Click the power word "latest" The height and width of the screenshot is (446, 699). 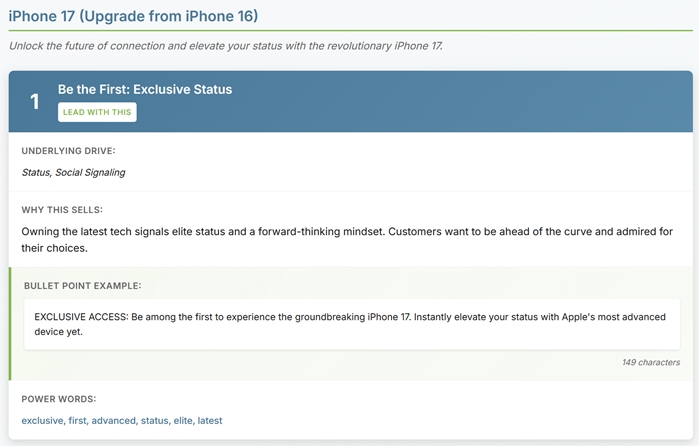210,421
